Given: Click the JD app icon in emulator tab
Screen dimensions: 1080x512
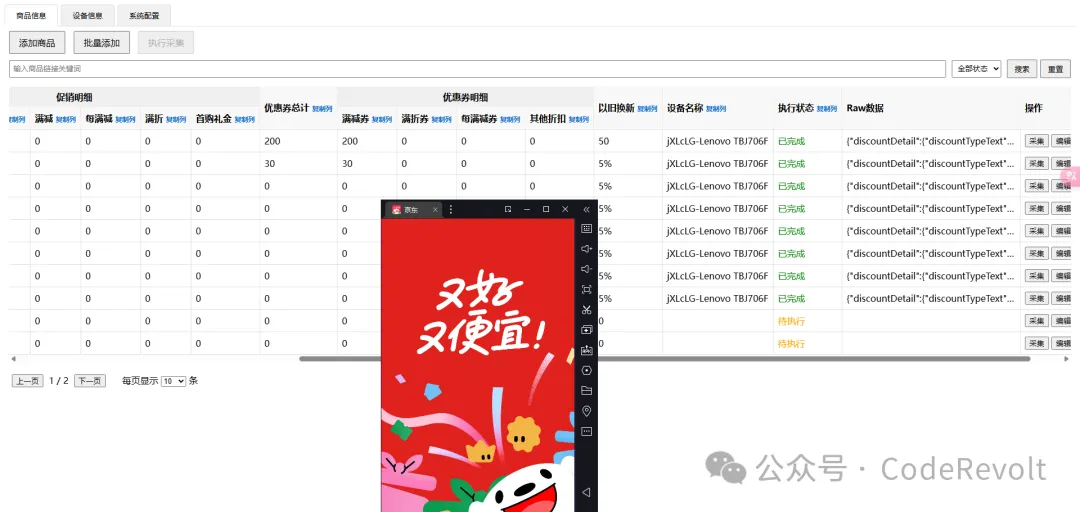Looking at the screenshot, I should 396,209.
